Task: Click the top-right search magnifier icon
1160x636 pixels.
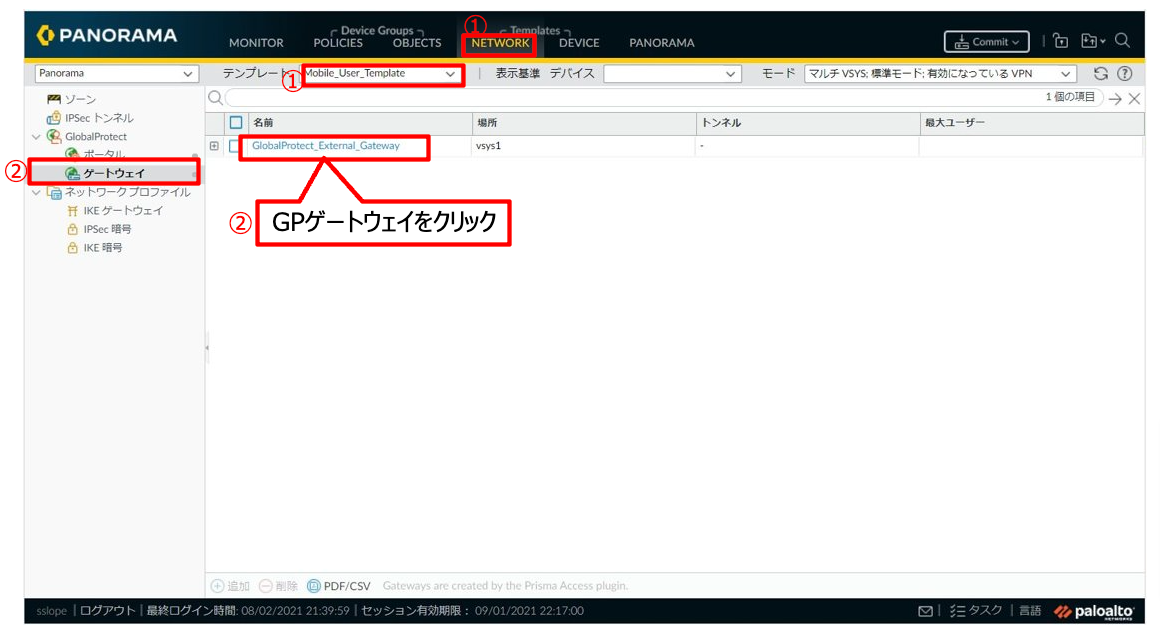Action: [1122, 41]
